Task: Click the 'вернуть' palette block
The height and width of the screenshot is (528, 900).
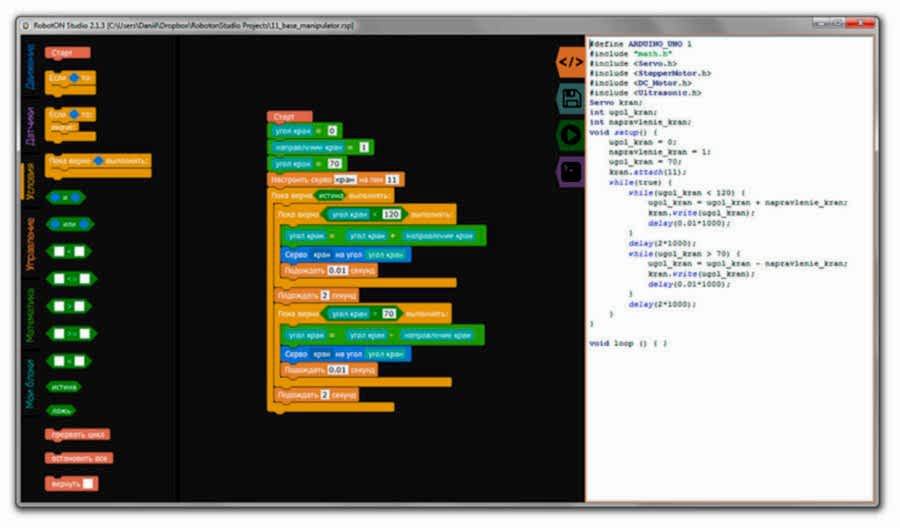Action: (71, 483)
